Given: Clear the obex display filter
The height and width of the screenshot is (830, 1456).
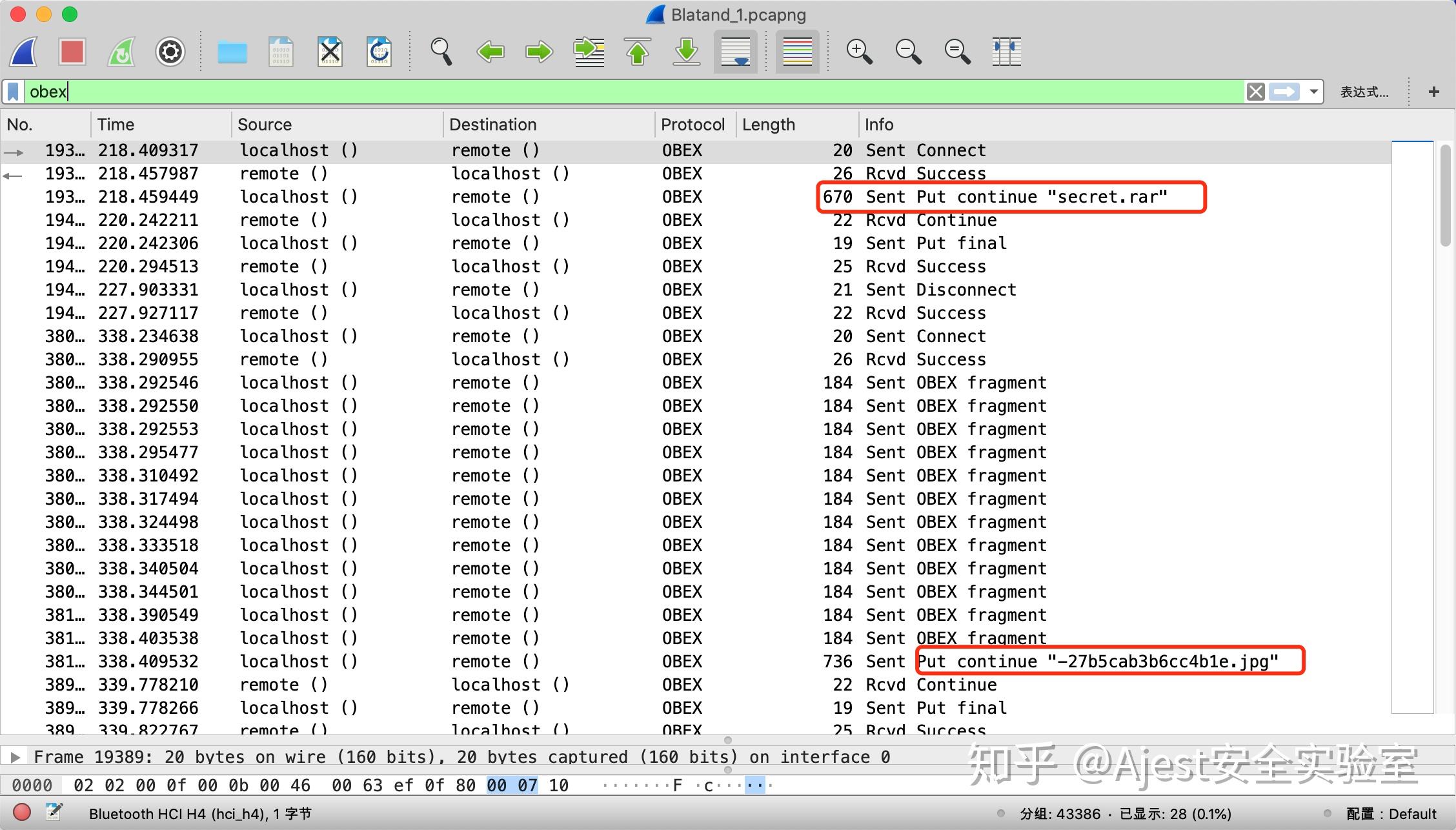Looking at the screenshot, I should click(1255, 92).
